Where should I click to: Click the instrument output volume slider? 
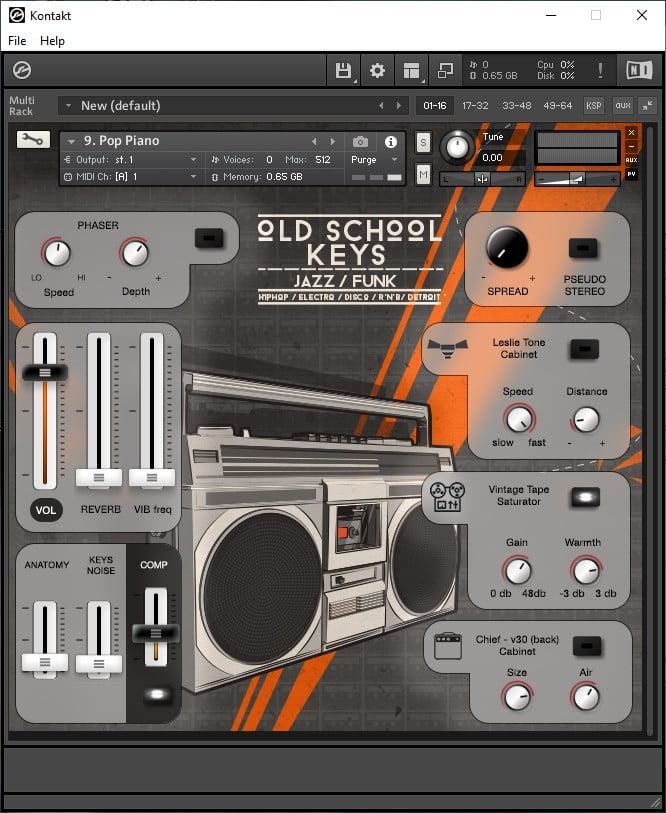577,179
